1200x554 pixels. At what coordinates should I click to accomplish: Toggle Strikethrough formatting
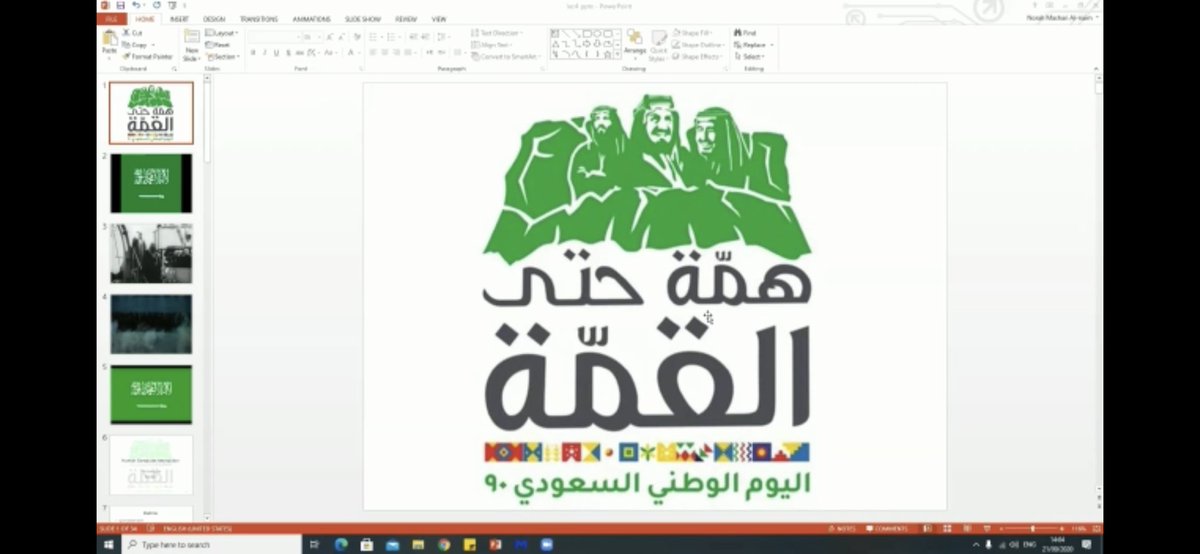[x=299, y=52]
